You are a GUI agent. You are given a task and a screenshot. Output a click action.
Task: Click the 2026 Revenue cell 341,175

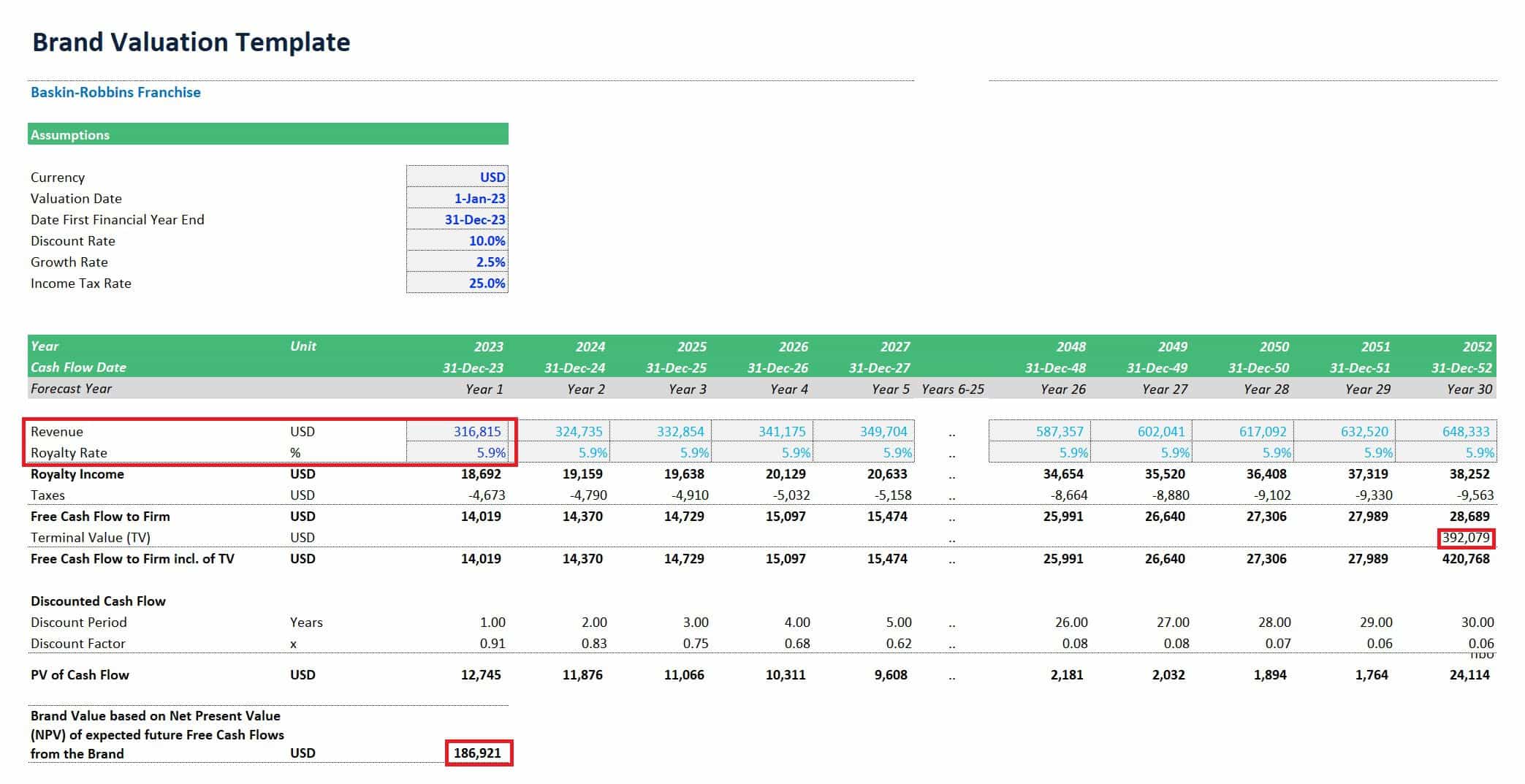(762, 431)
